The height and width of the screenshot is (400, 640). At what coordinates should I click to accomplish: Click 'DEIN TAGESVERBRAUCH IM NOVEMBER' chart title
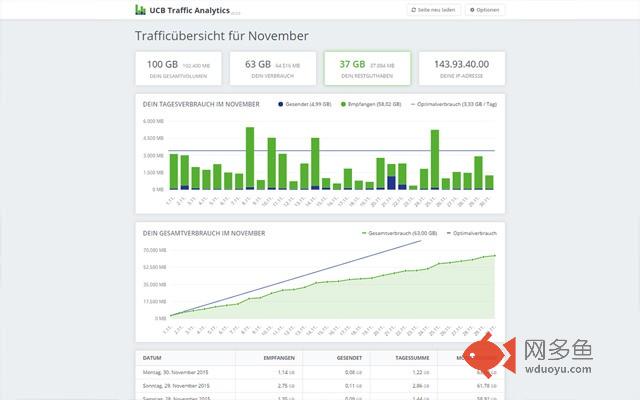click(x=201, y=104)
